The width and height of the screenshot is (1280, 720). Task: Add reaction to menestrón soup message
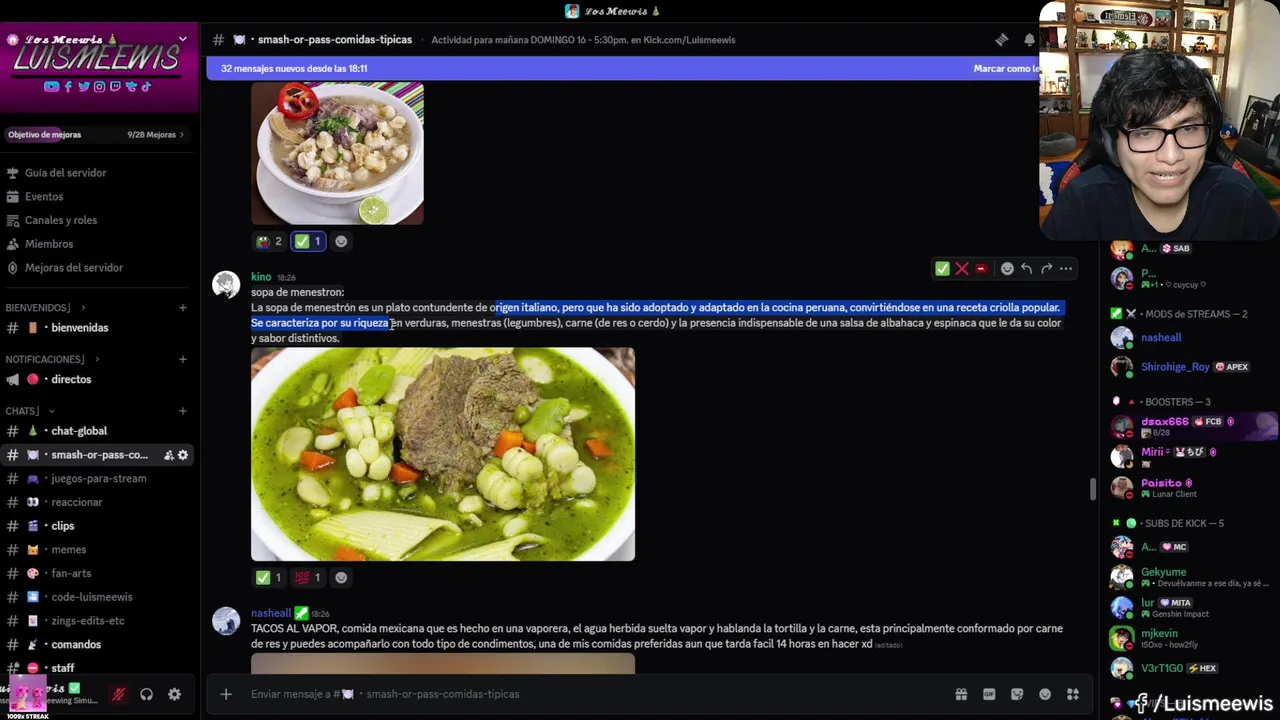(x=341, y=577)
